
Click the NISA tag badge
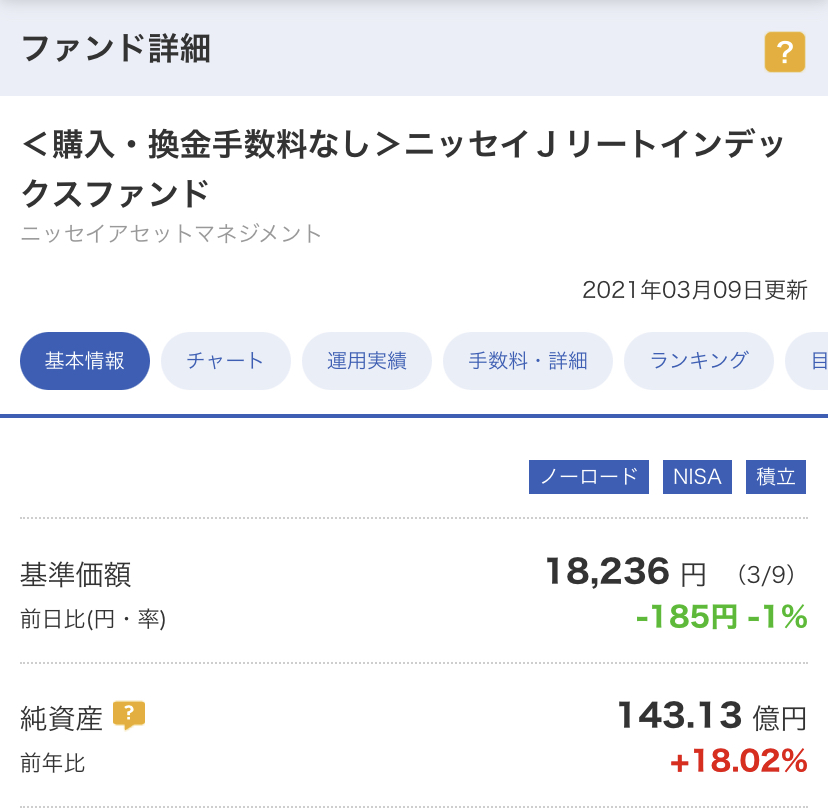coord(697,477)
